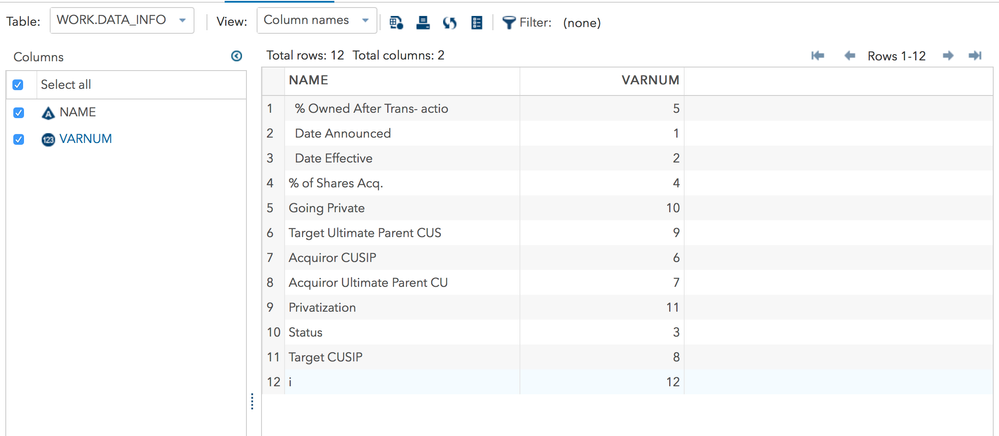Open the View Column names dropdown
The height and width of the screenshot is (436, 999).
[316, 20]
